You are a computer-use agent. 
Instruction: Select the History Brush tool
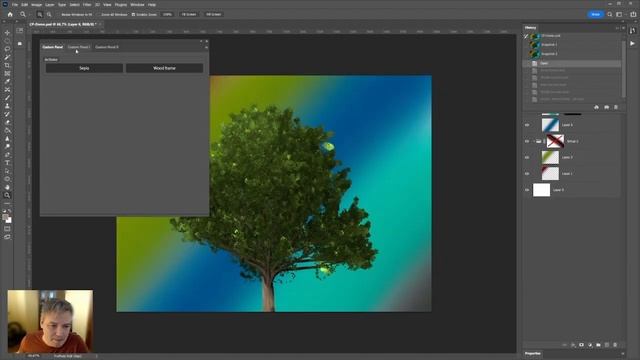pyautogui.click(x=7, y=114)
